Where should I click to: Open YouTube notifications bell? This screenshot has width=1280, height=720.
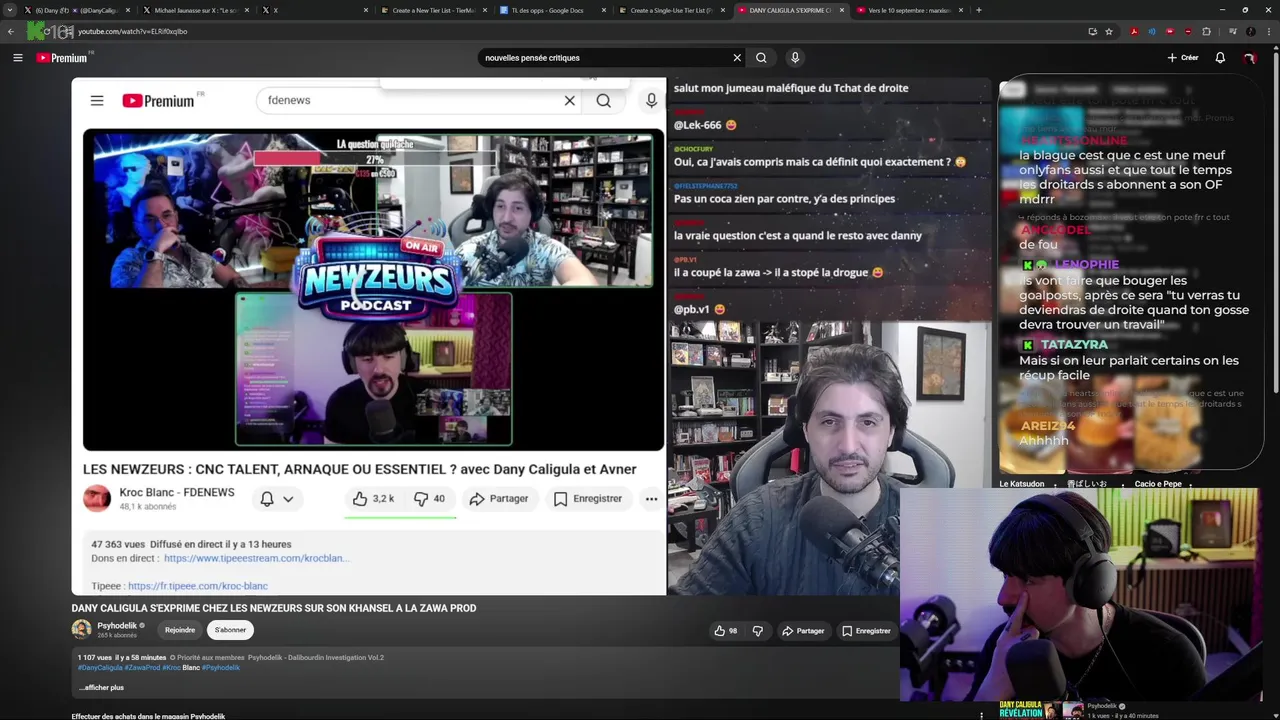click(1220, 58)
